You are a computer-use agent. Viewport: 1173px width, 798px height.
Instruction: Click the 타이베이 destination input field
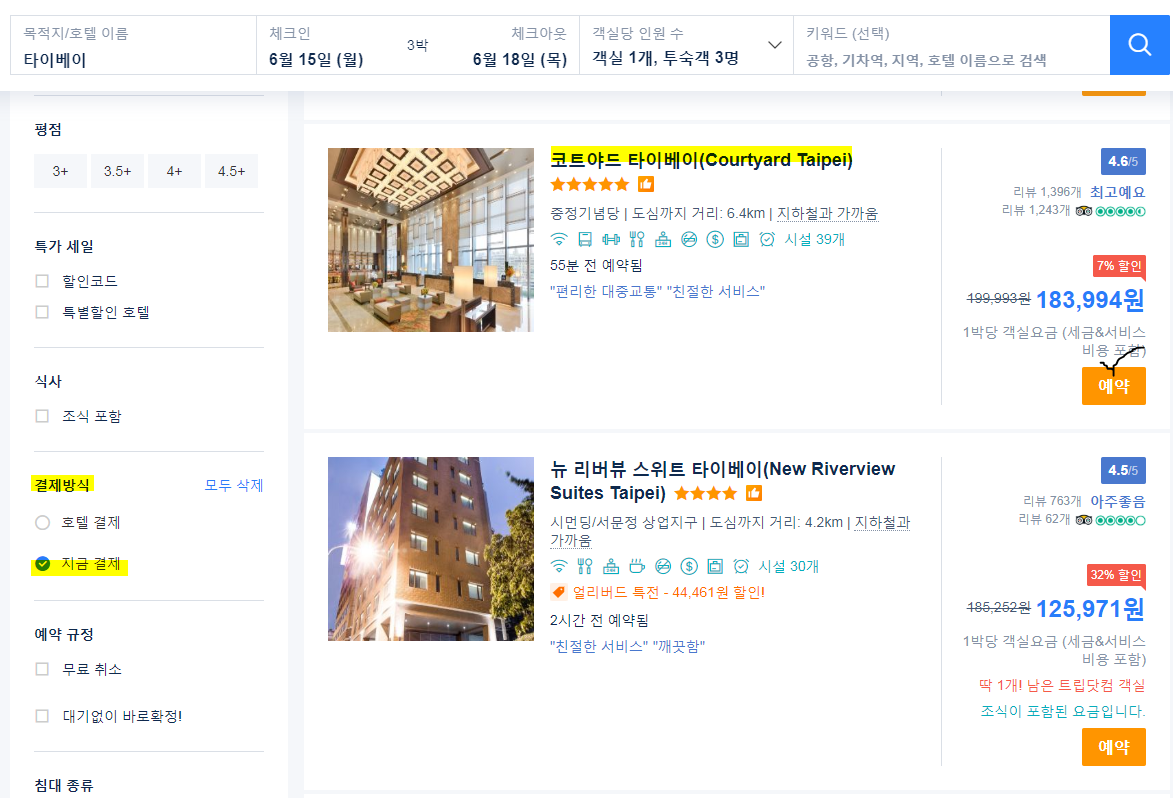click(133, 45)
